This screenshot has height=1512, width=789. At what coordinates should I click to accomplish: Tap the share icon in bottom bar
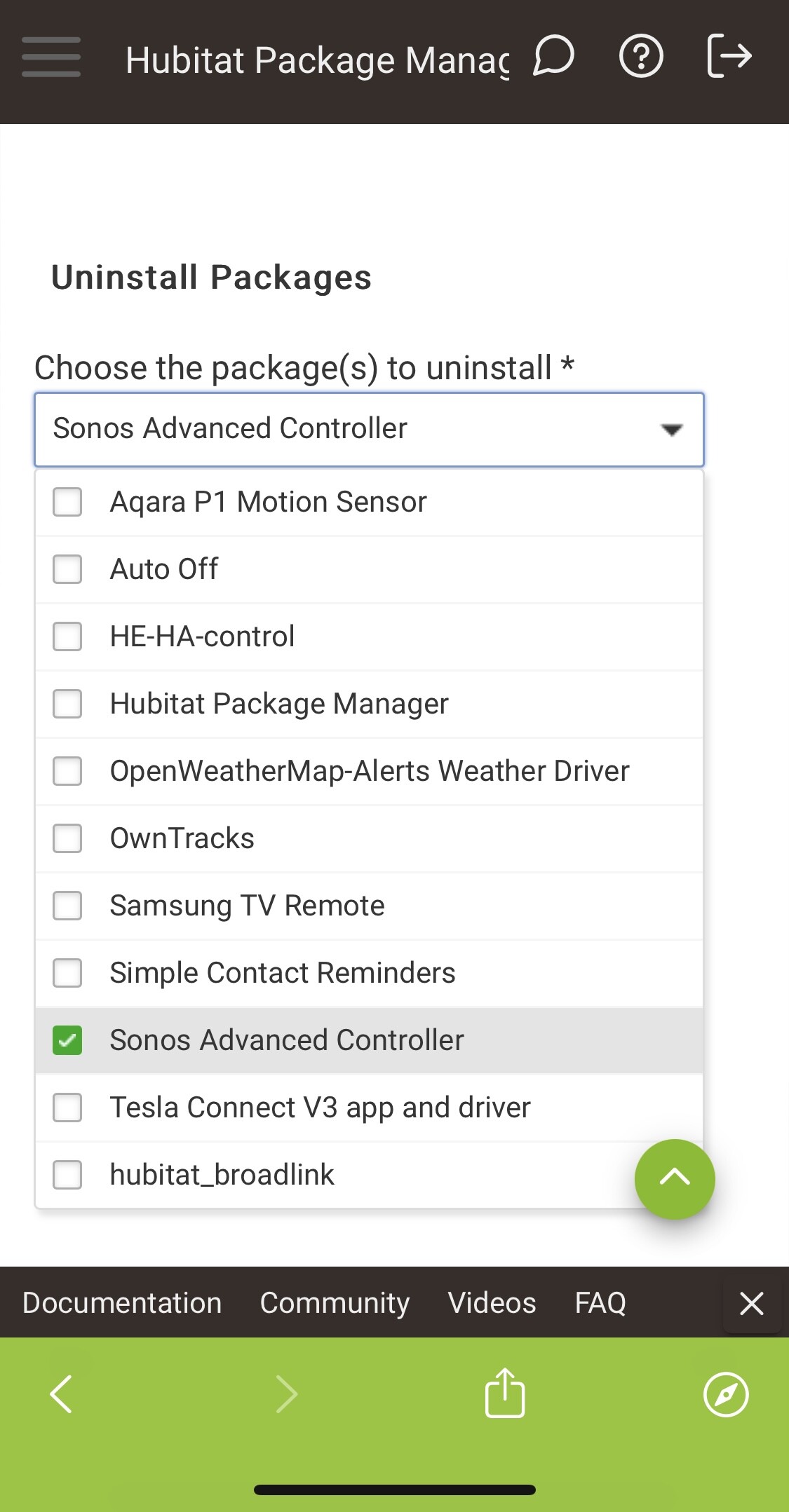pyautogui.click(x=505, y=1394)
